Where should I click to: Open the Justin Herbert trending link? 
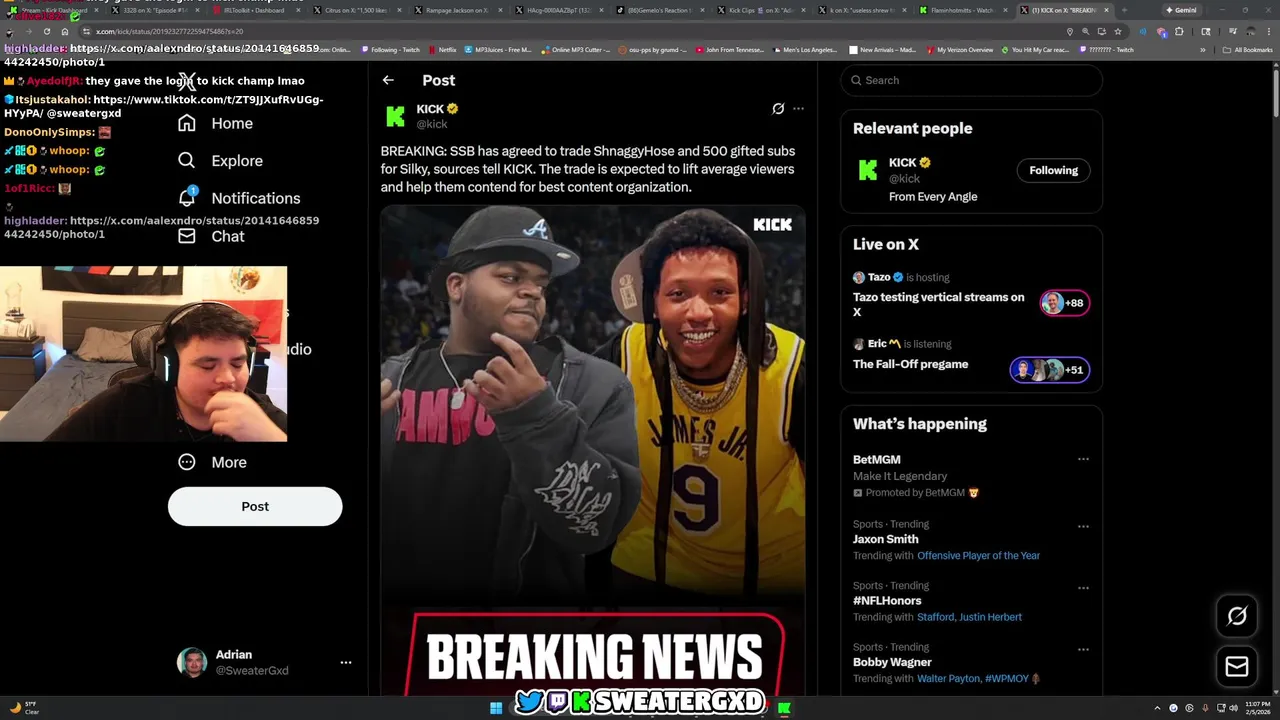pyautogui.click(x=990, y=617)
